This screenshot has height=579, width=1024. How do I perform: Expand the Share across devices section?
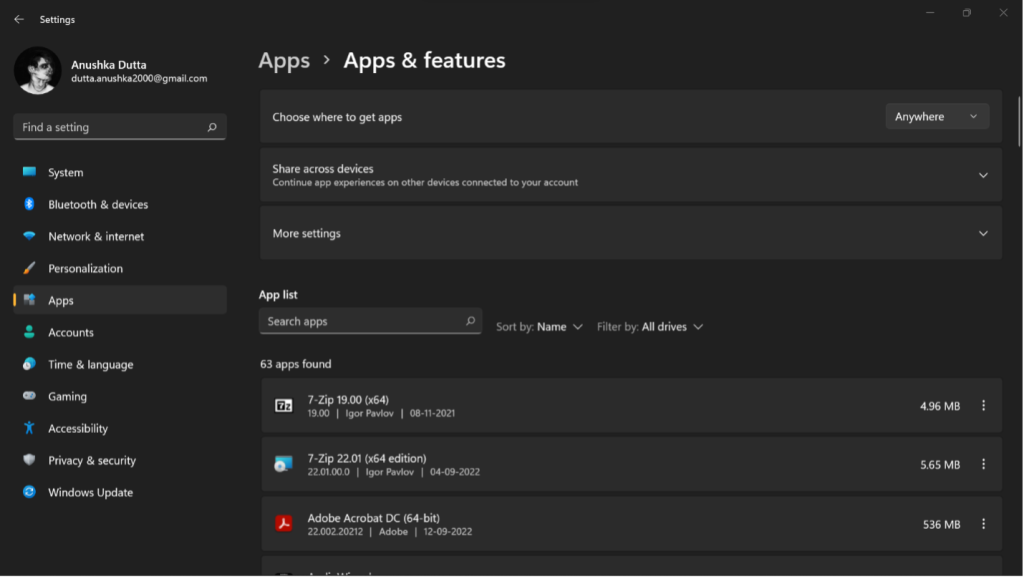point(982,175)
